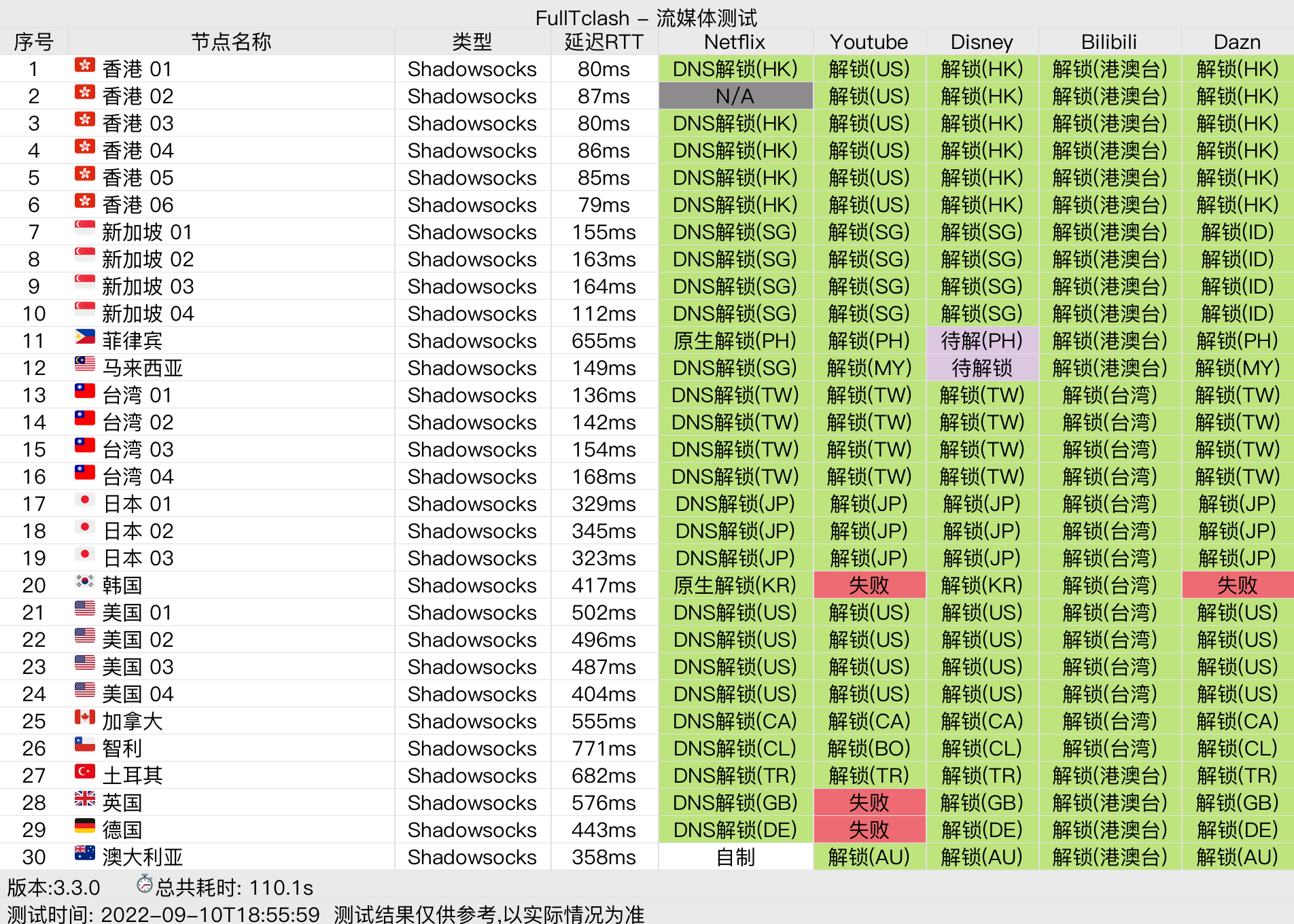The height and width of the screenshot is (924, 1294).
Task: Click the gray N/A Netflix cell for 香港 02
Action: pos(735,96)
